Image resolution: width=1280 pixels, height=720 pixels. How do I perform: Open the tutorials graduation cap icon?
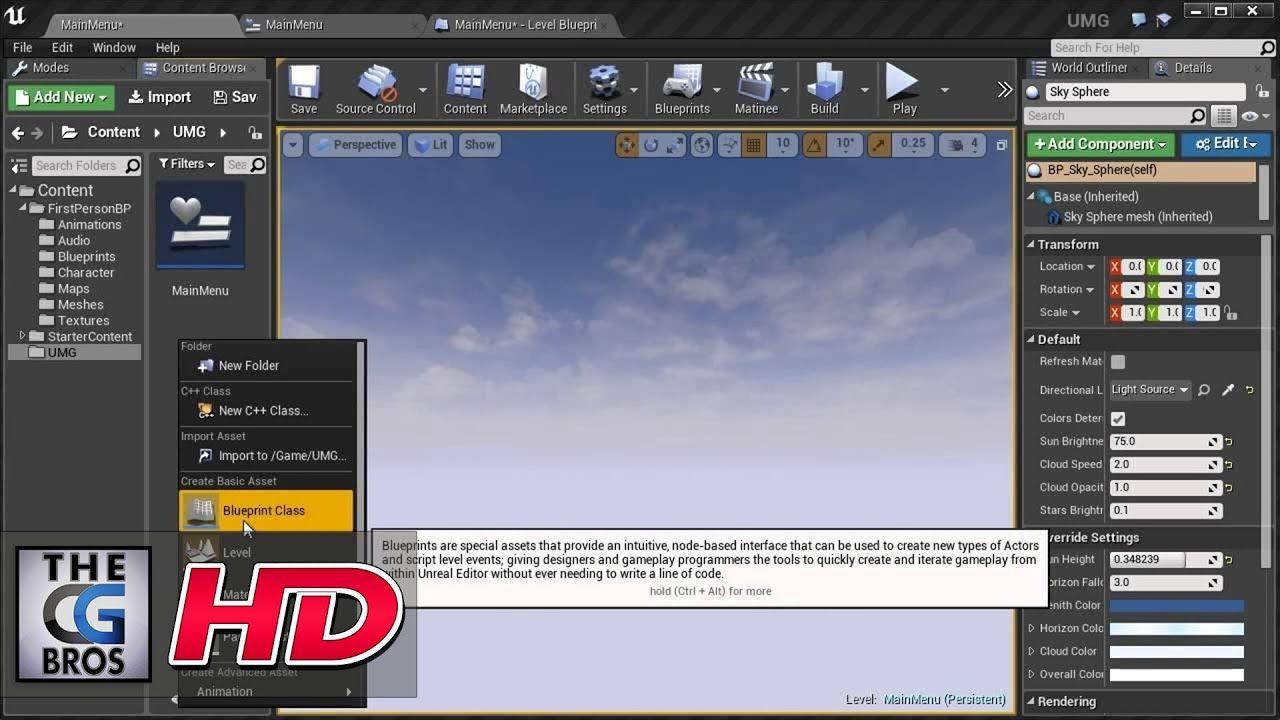pyautogui.click(x=1163, y=19)
